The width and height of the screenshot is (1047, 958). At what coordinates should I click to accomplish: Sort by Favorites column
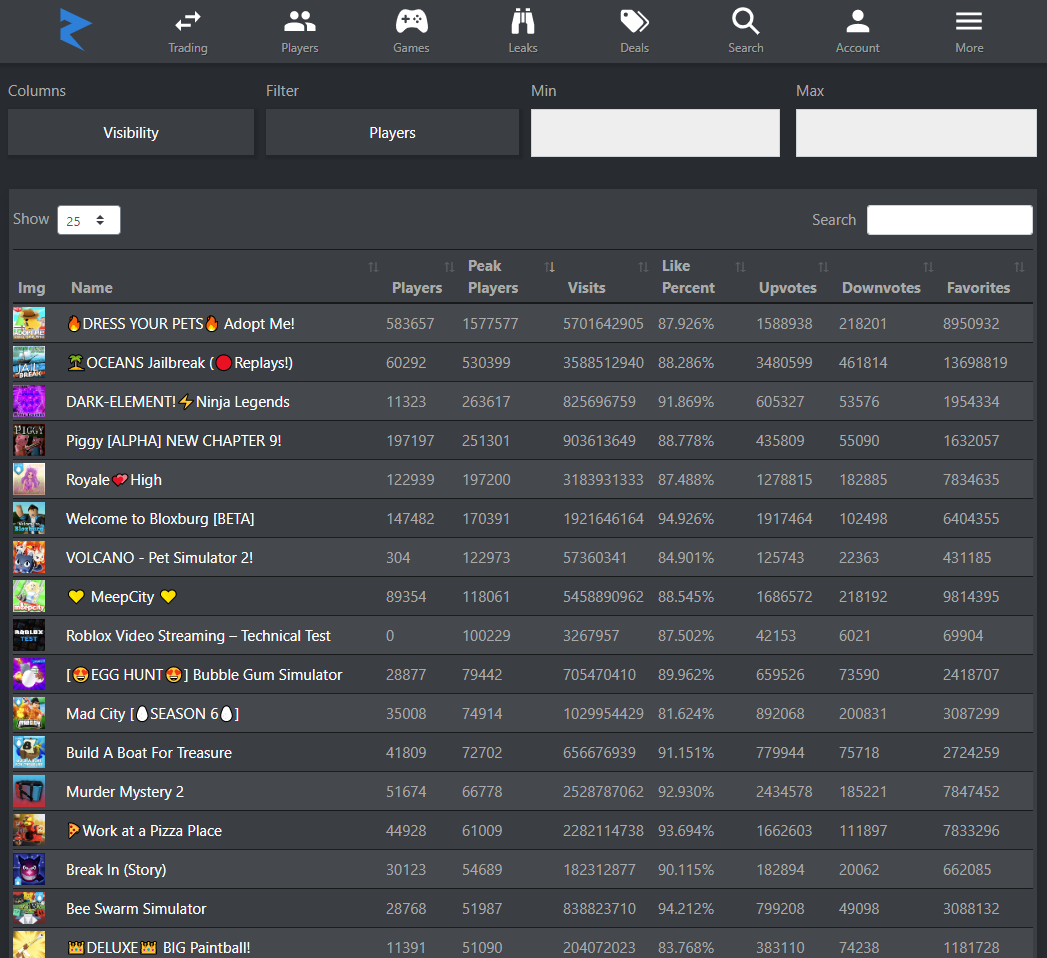(978, 288)
